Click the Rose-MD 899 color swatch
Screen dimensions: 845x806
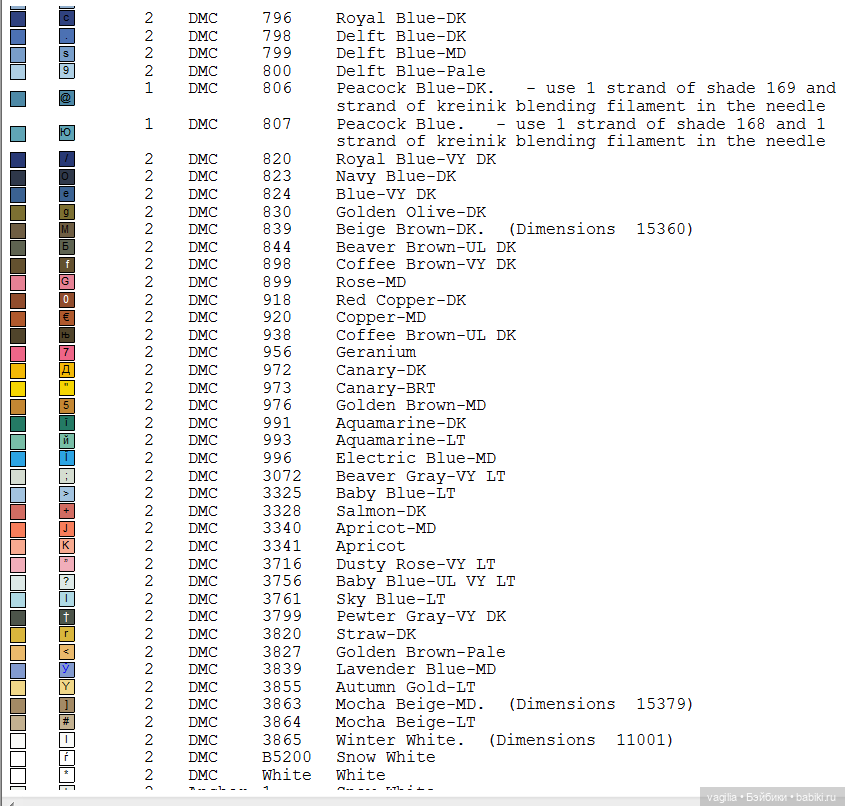[18, 282]
